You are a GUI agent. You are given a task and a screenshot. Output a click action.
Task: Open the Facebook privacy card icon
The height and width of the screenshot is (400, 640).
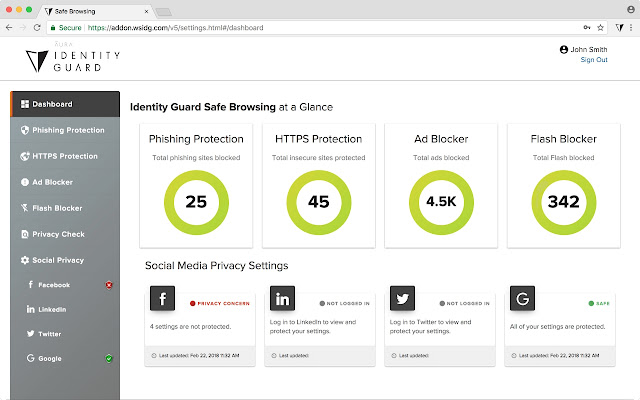164,300
